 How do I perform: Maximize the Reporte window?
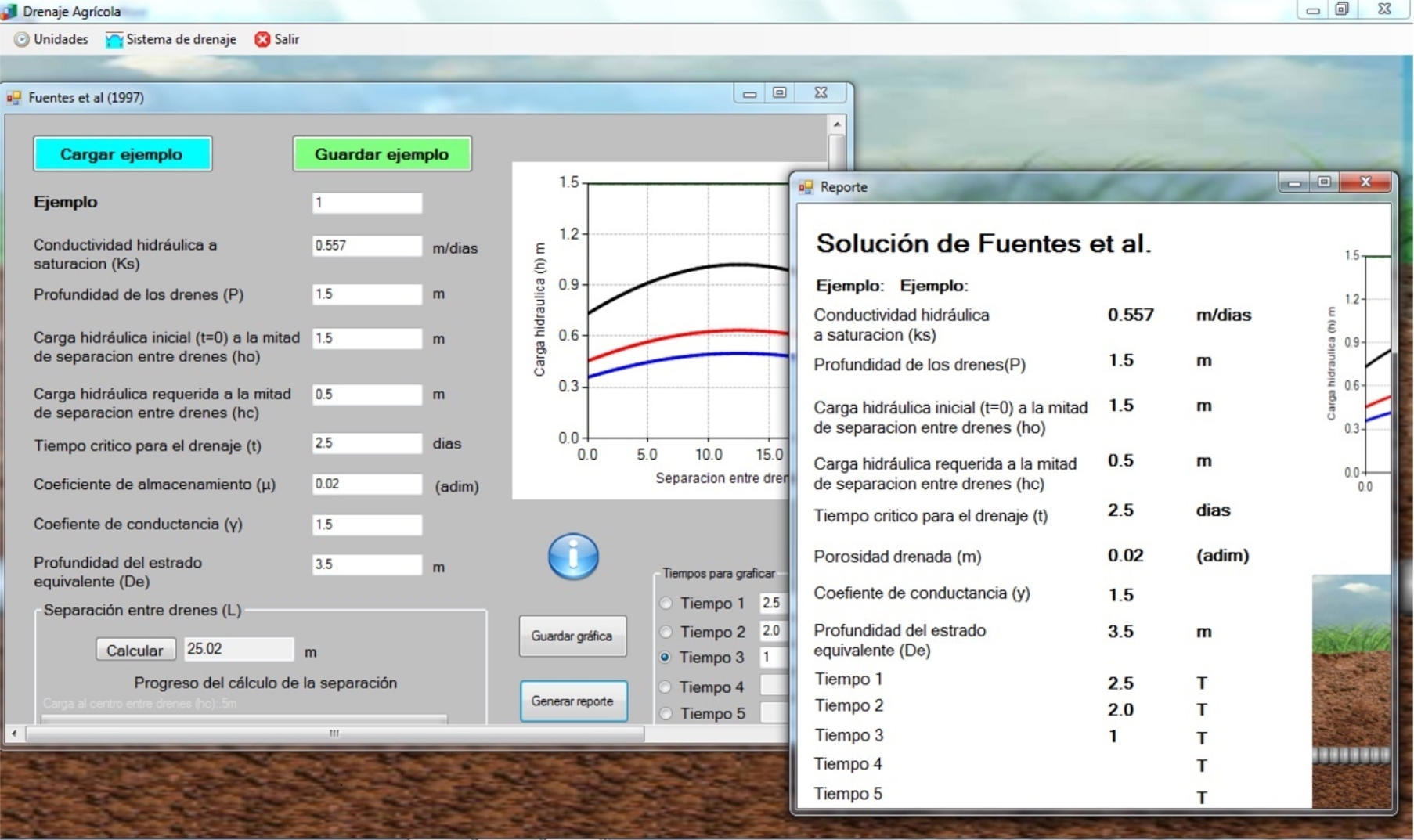coord(1324,182)
